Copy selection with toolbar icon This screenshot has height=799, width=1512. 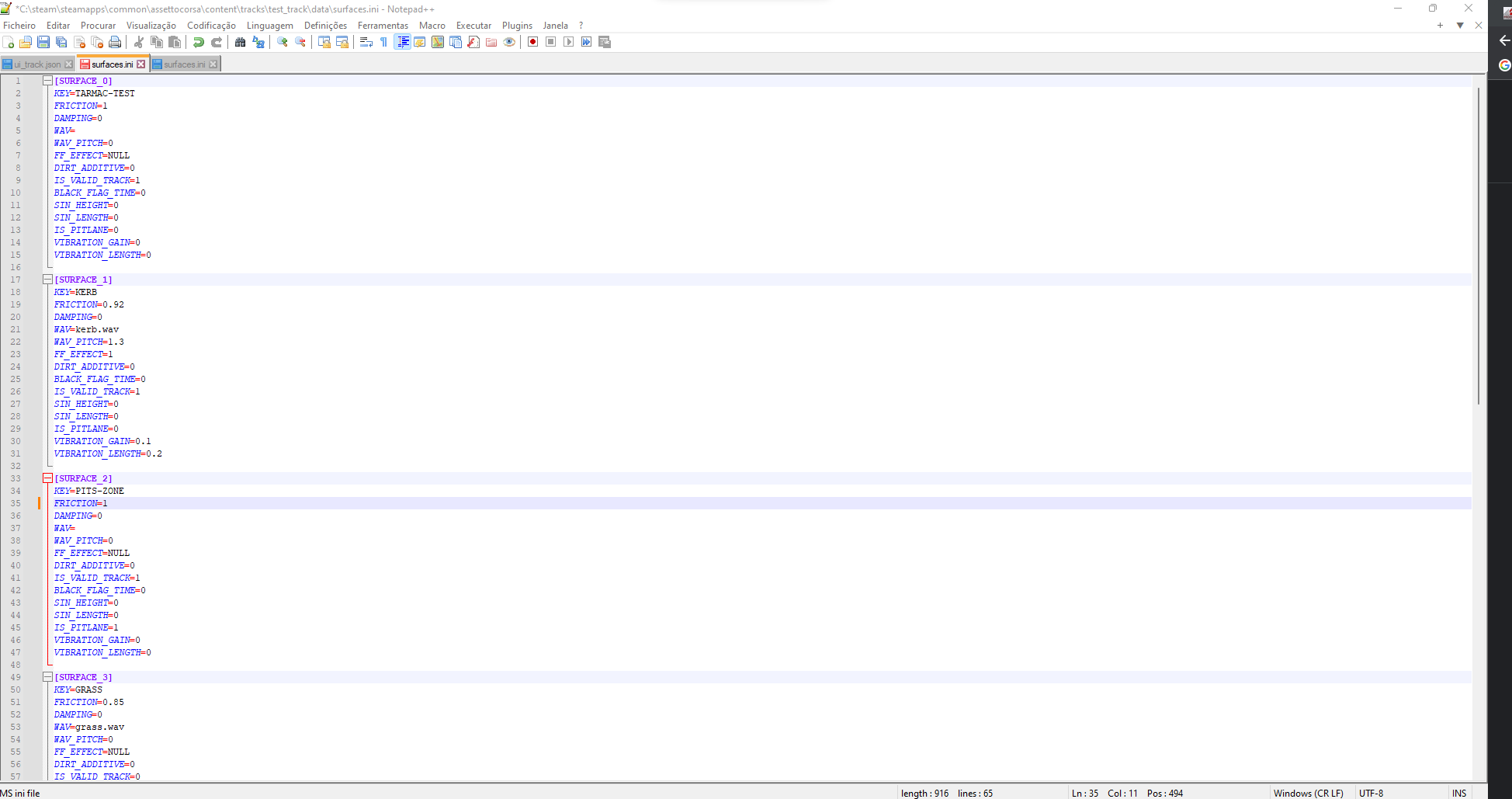point(157,42)
